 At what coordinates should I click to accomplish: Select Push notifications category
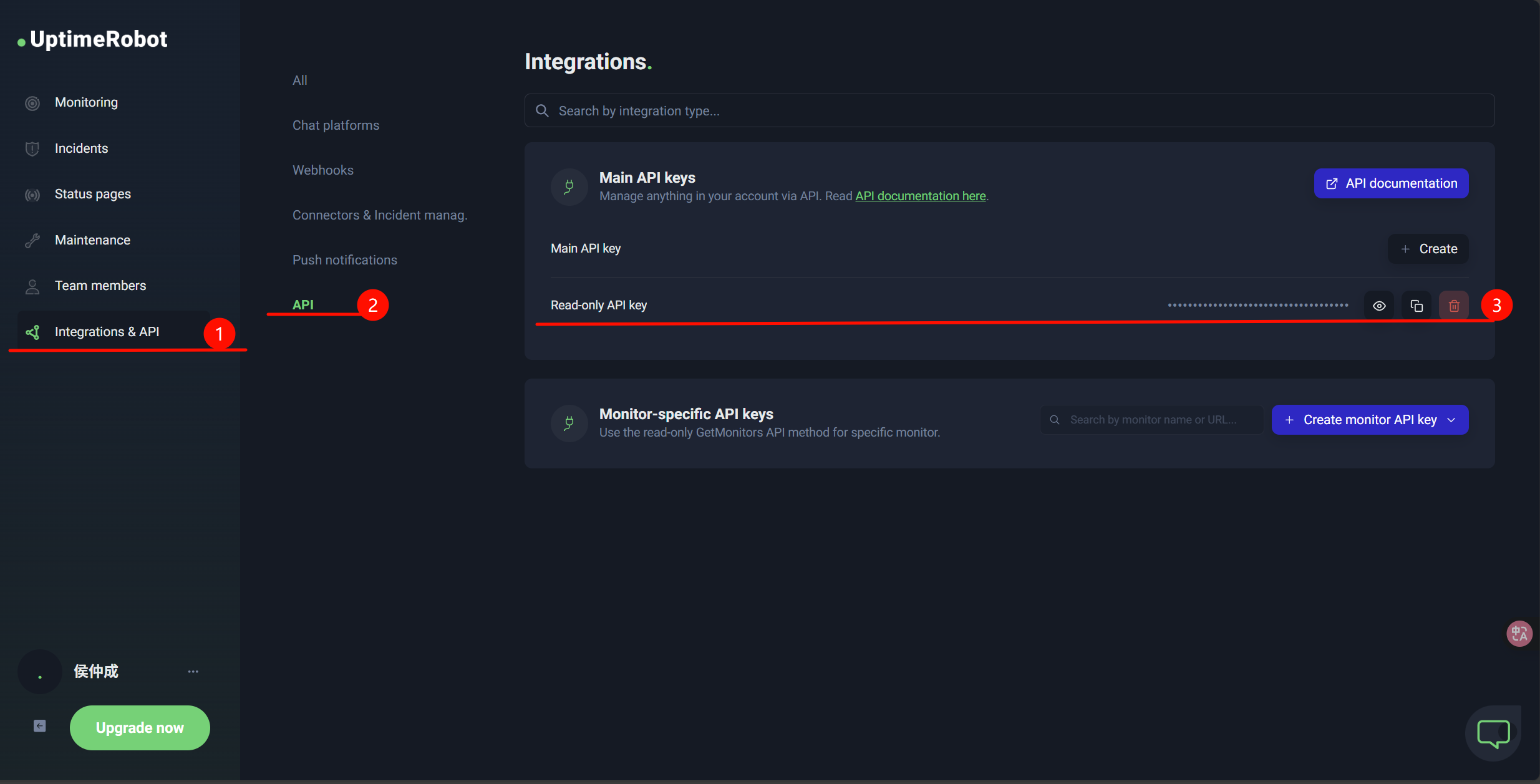[x=344, y=260]
